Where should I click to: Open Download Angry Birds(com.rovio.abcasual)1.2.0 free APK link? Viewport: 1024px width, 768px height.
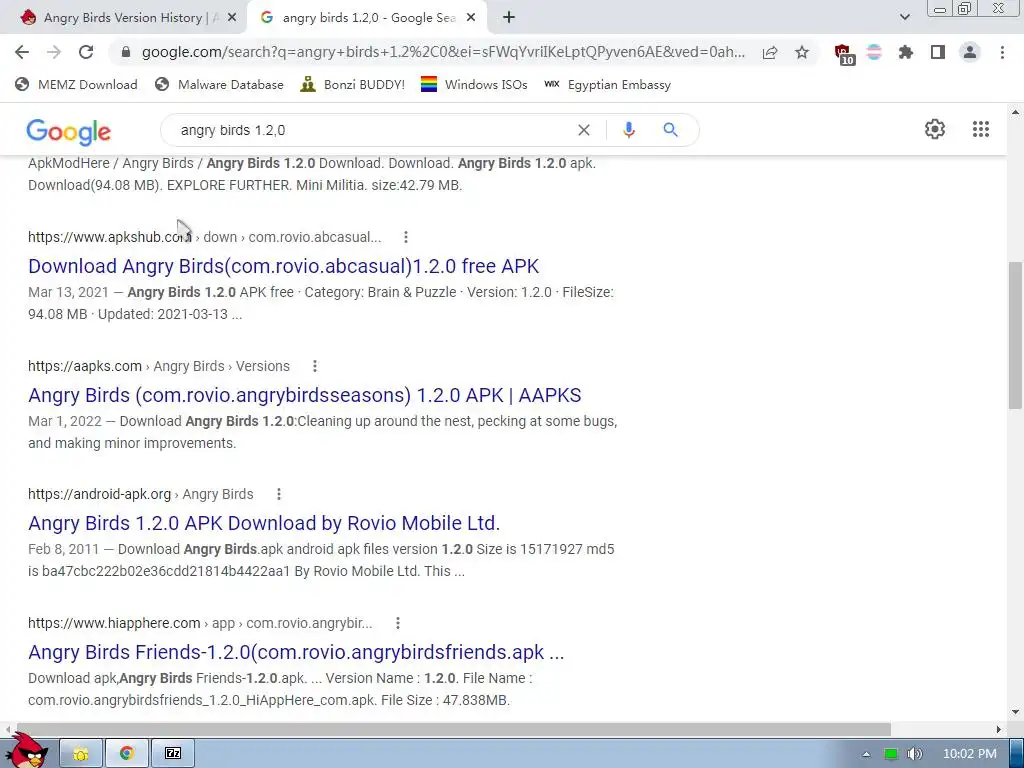[283, 266]
